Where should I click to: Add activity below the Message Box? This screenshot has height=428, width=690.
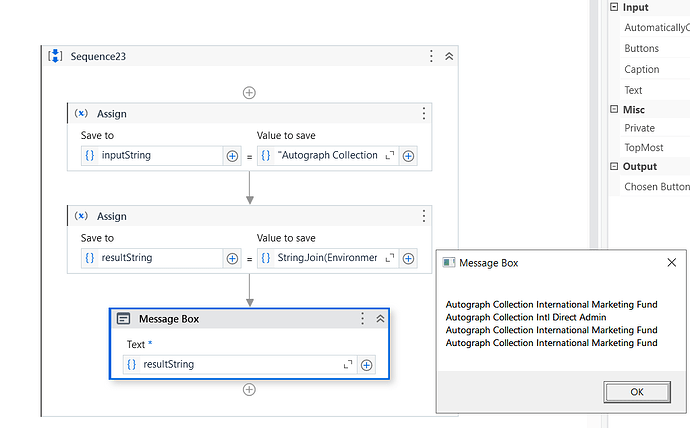pyautogui.click(x=249, y=390)
